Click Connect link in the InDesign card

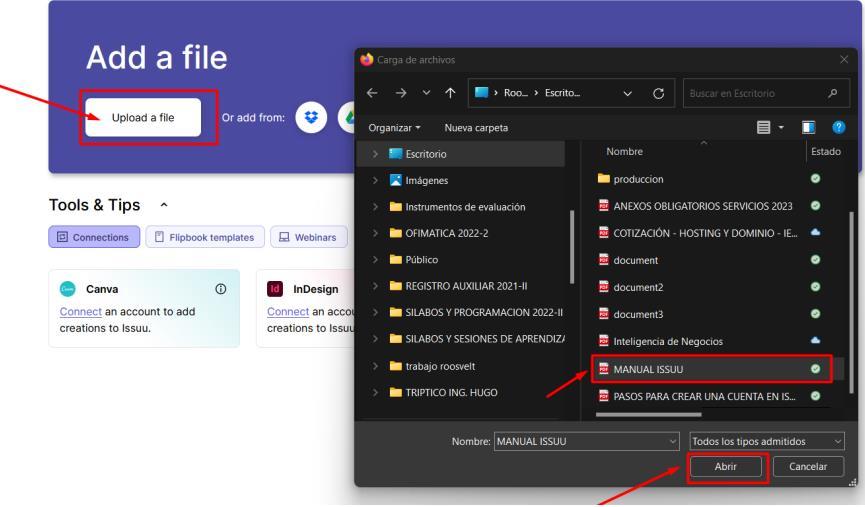coord(288,311)
